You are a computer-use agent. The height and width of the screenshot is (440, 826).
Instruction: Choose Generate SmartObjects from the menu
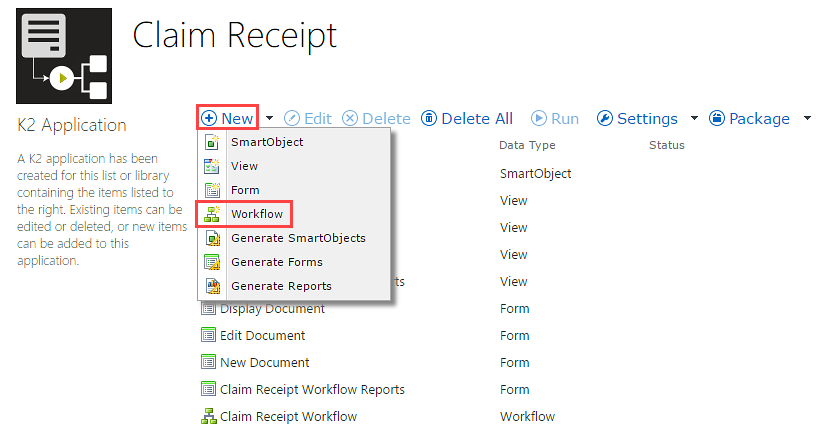click(x=298, y=238)
